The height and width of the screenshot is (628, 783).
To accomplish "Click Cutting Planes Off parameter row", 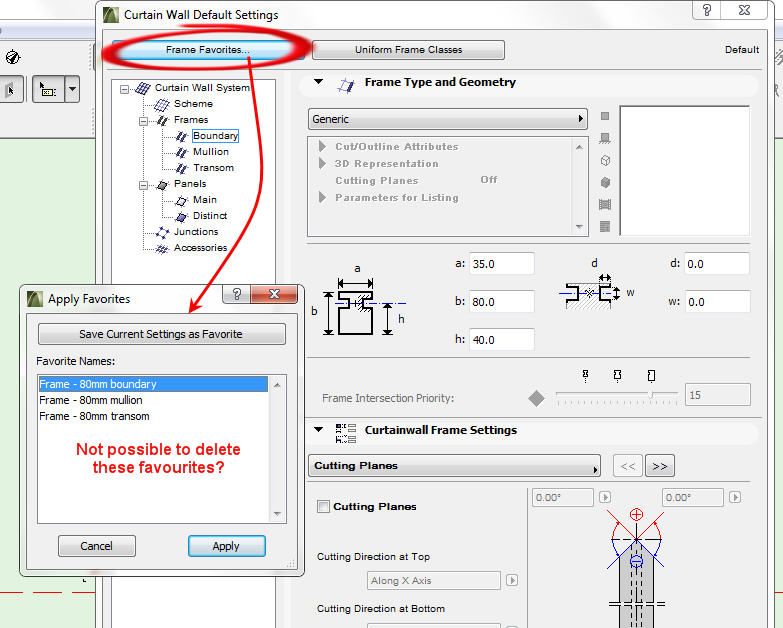I will (416, 180).
